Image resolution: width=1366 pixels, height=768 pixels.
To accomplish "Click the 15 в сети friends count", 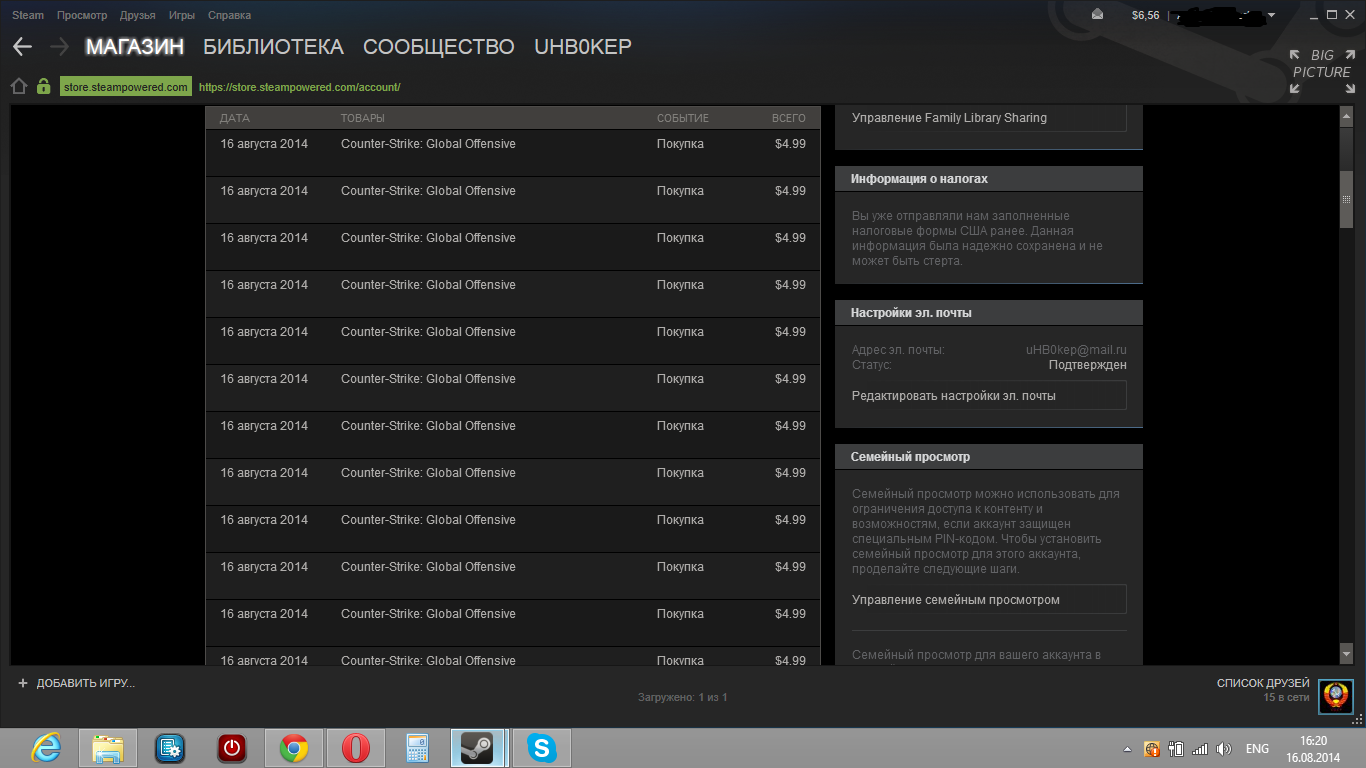I will (1286, 697).
